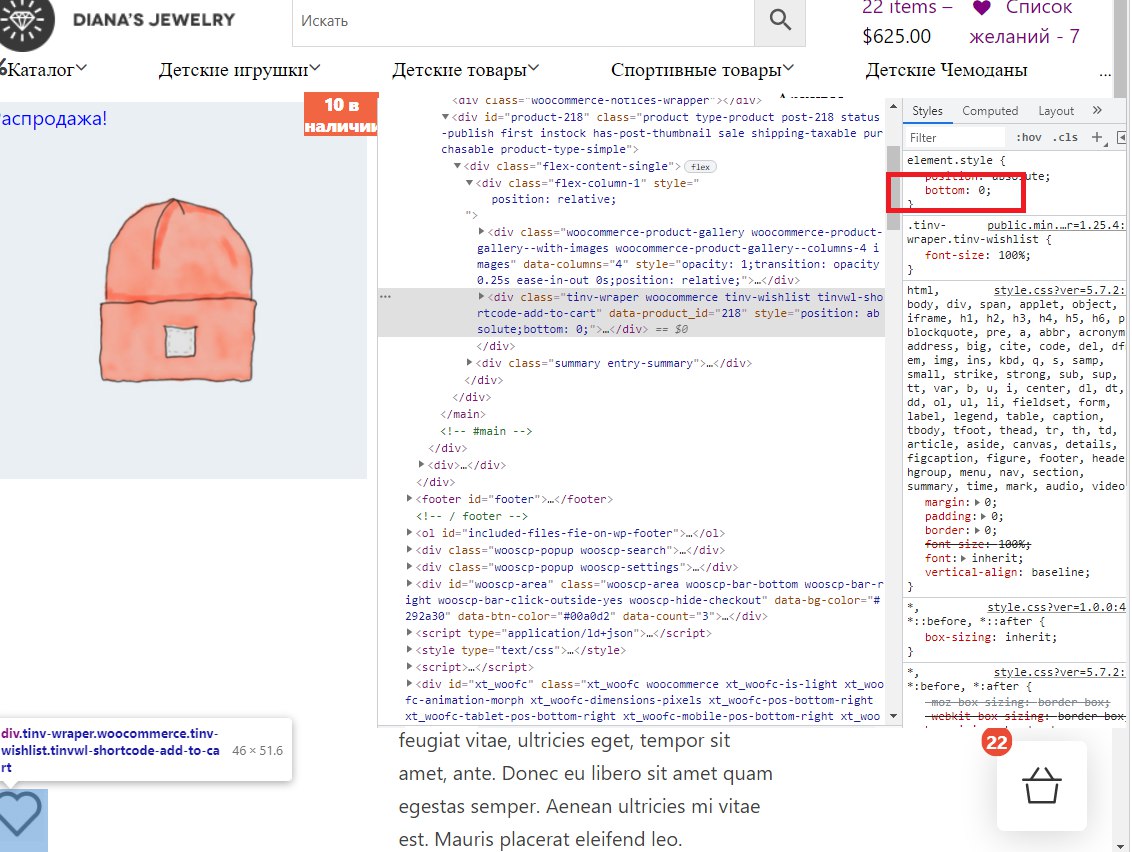Image resolution: width=1132 pixels, height=852 pixels.
Task: Open the purple heart wishlist icon
Action: click(x=981, y=8)
